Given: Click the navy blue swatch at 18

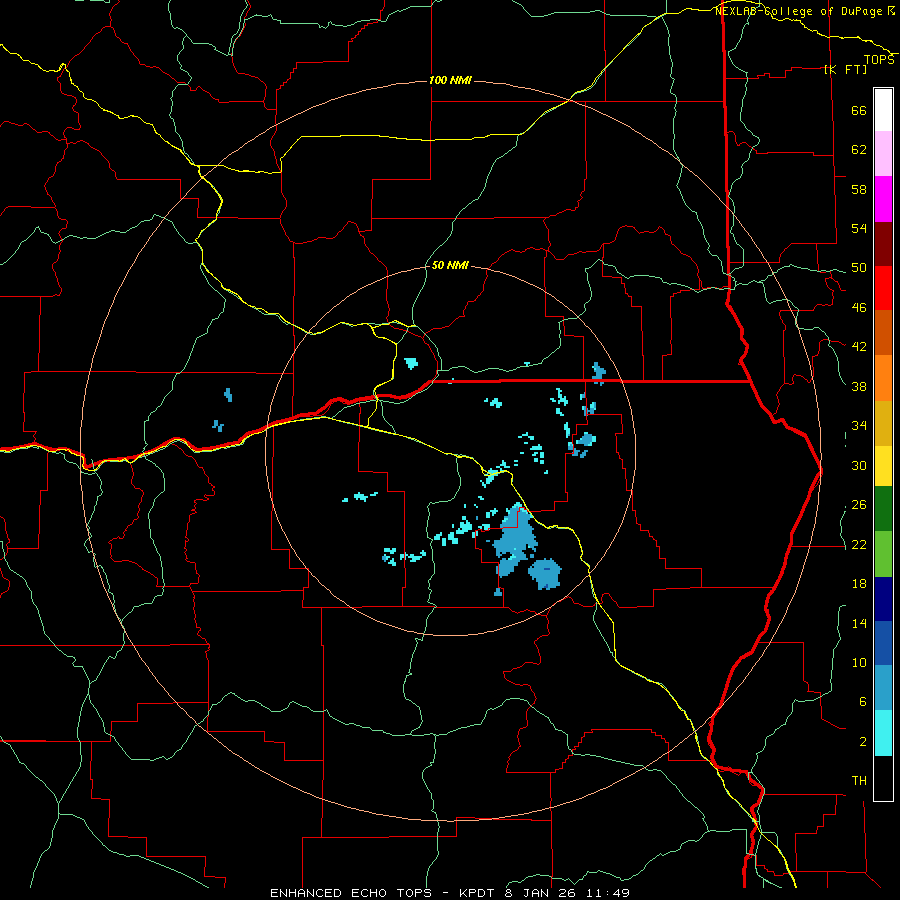Looking at the screenshot, I should (883, 599).
